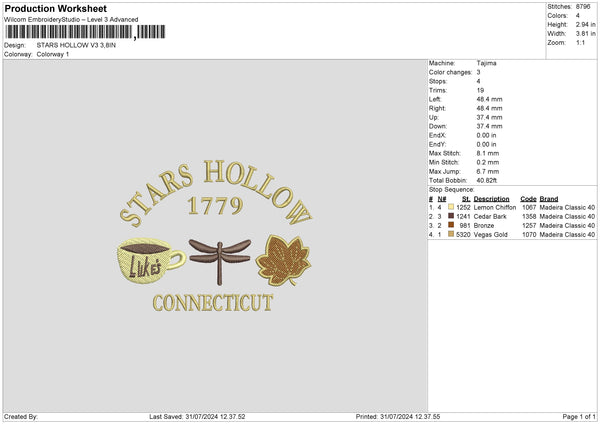Click the Min Stitch value 0.2 mm

tap(488, 163)
